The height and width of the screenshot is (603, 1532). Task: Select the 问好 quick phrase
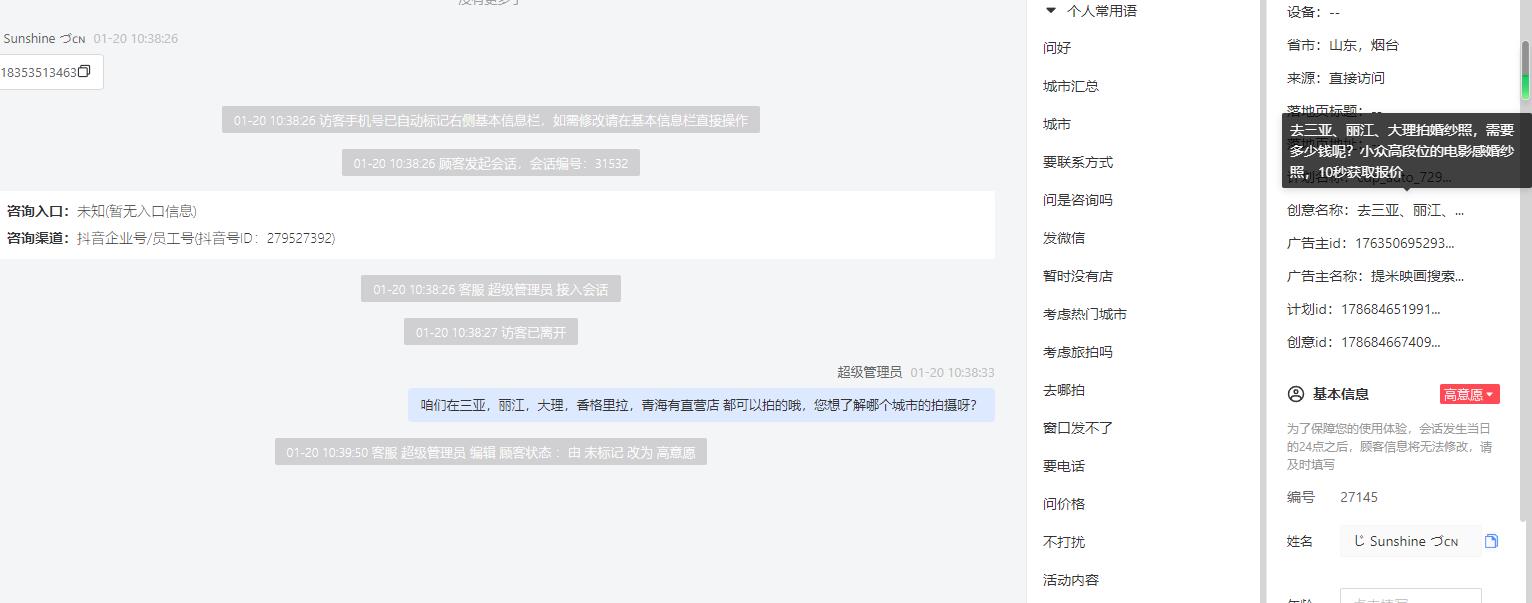pos(1057,48)
